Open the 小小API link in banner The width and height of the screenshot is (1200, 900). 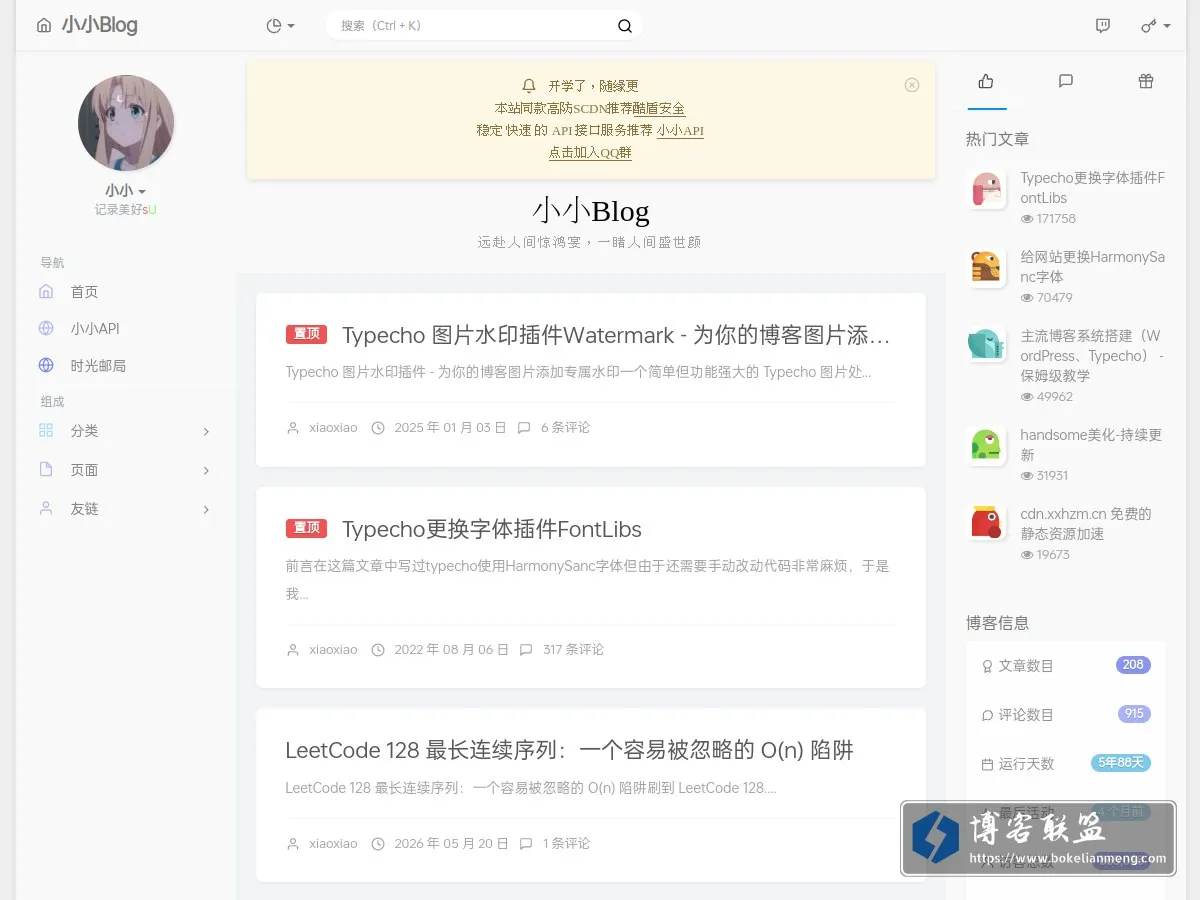point(680,130)
